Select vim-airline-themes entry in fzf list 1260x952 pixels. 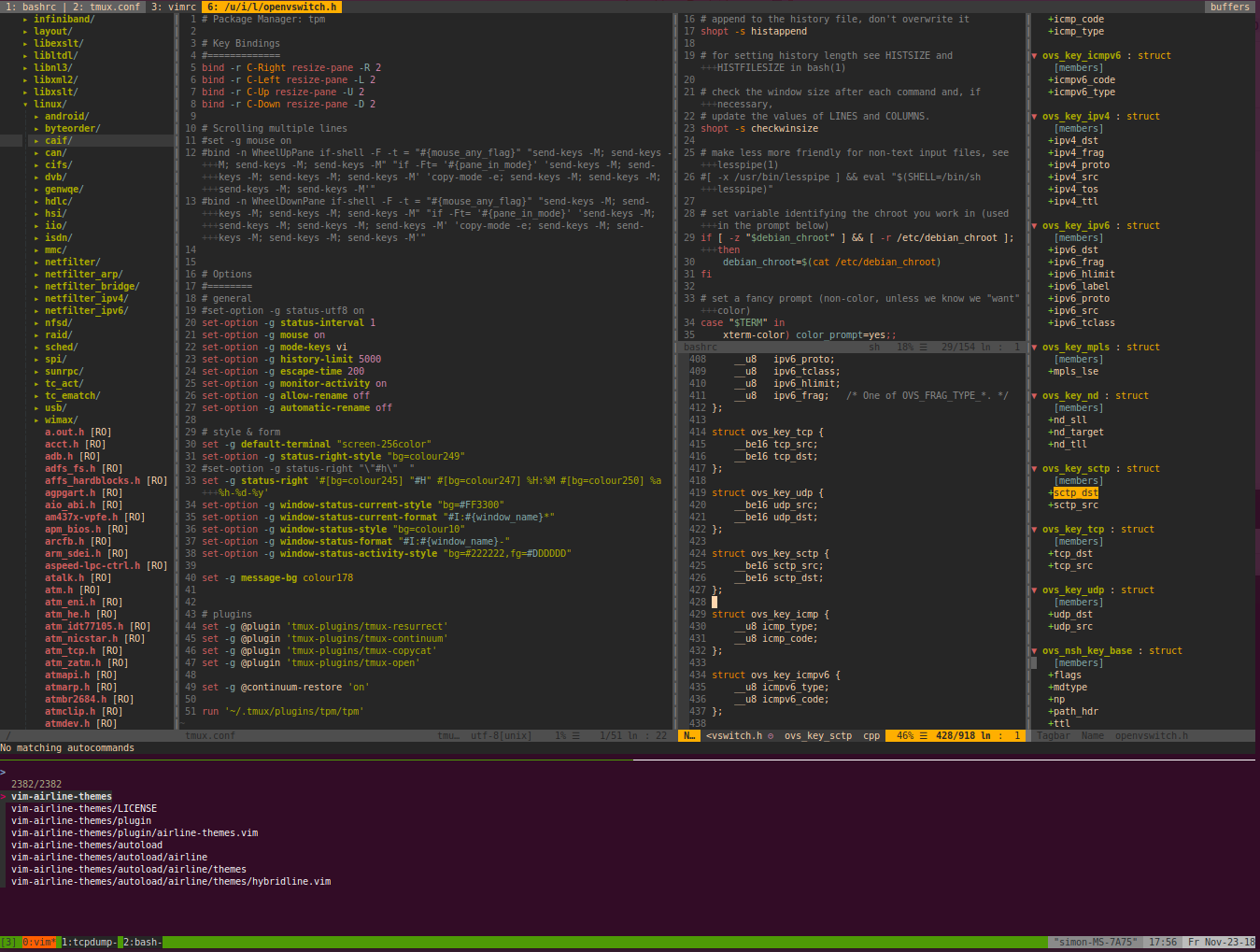tap(62, 796)
